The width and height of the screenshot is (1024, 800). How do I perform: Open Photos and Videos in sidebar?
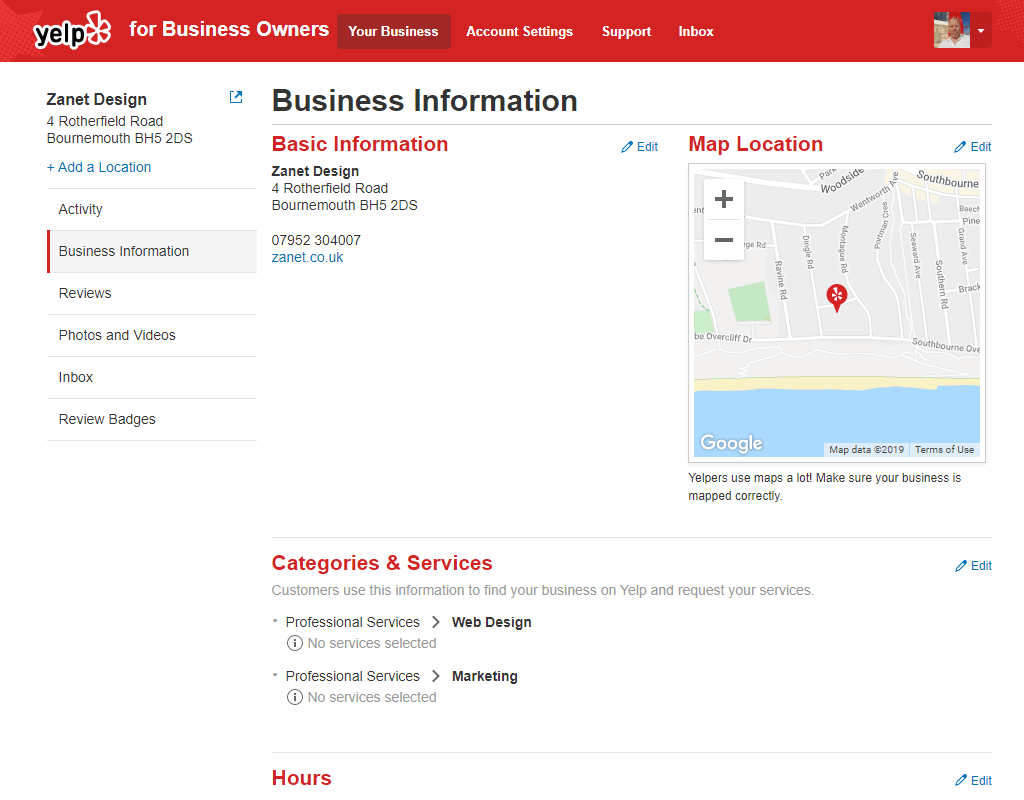click(x=117, y=335)
